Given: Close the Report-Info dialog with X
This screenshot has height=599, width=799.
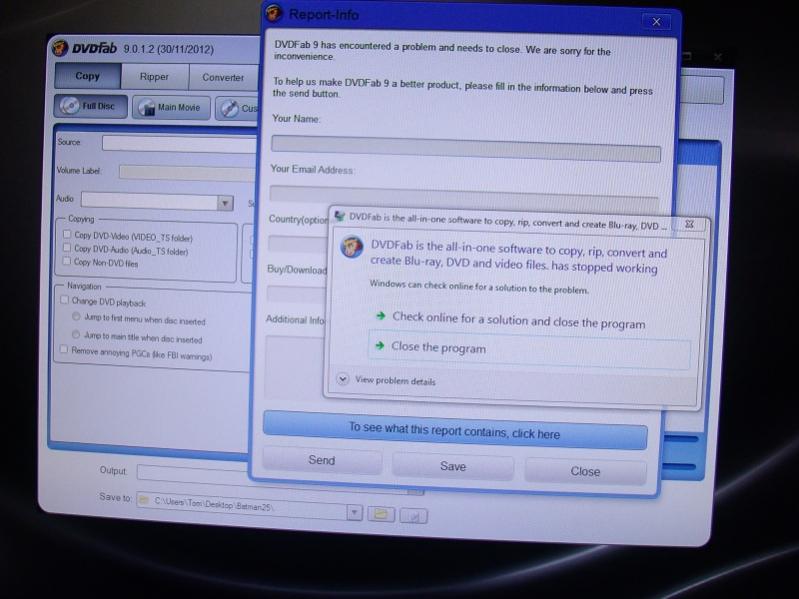Looking at the screenshot, I should [x=657, y=21].
